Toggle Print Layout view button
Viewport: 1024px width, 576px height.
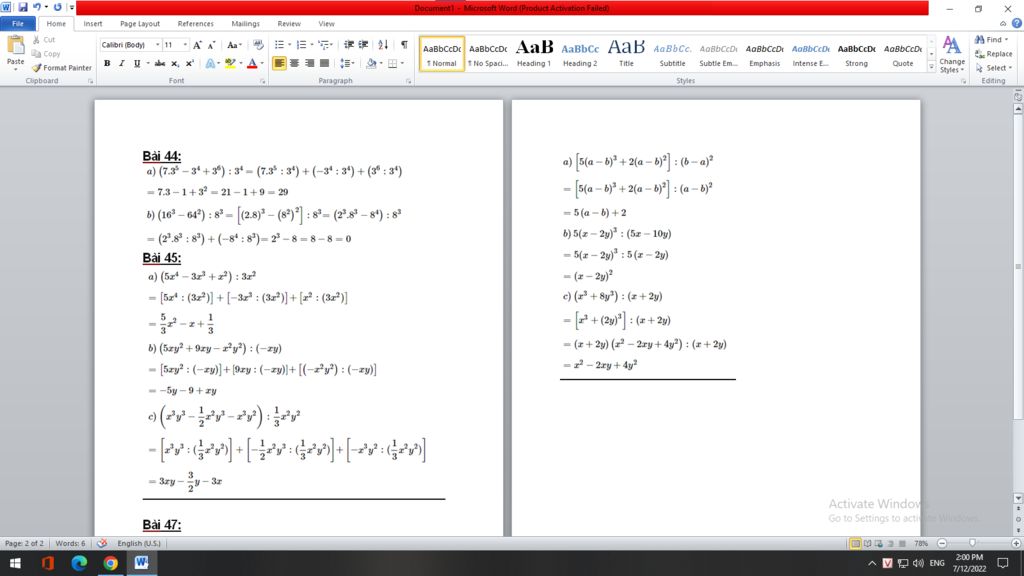click(855, 543)
